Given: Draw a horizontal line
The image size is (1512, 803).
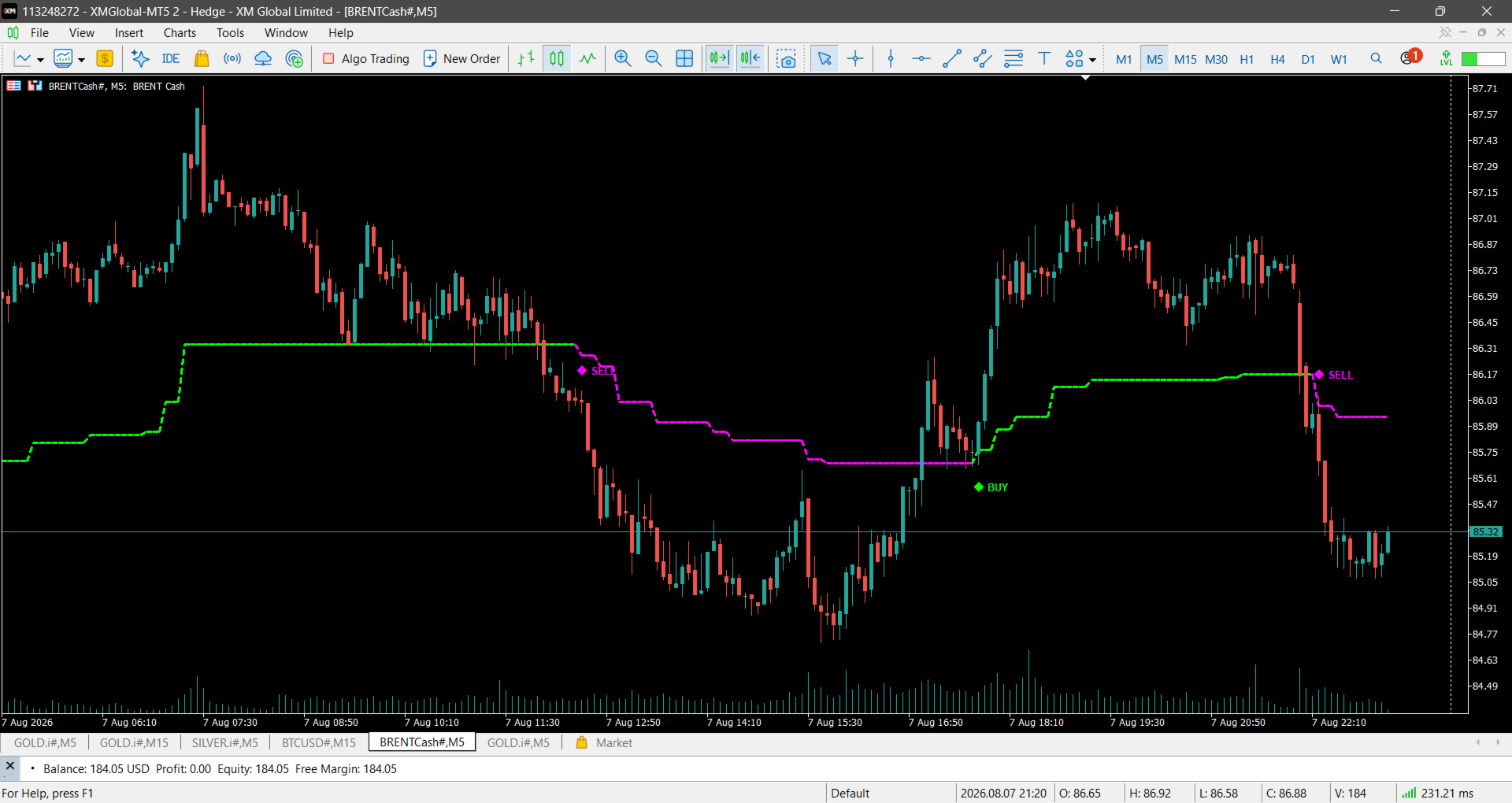Looking at the screenshot, I should click(x=921, y=59).
